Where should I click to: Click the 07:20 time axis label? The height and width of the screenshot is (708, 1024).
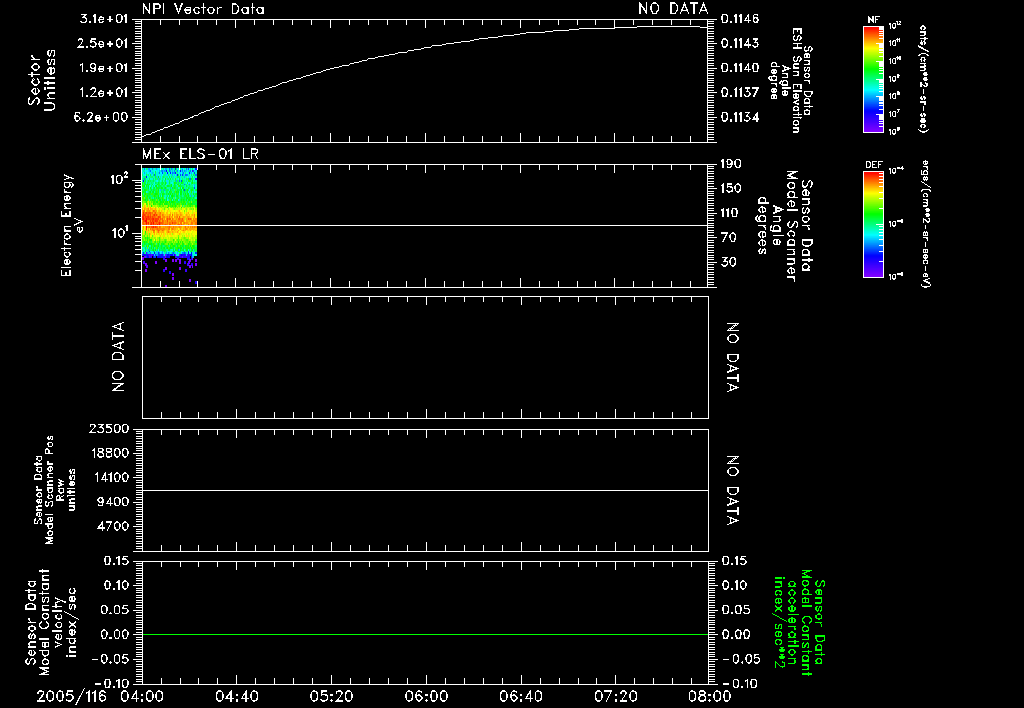pos(615,696)
